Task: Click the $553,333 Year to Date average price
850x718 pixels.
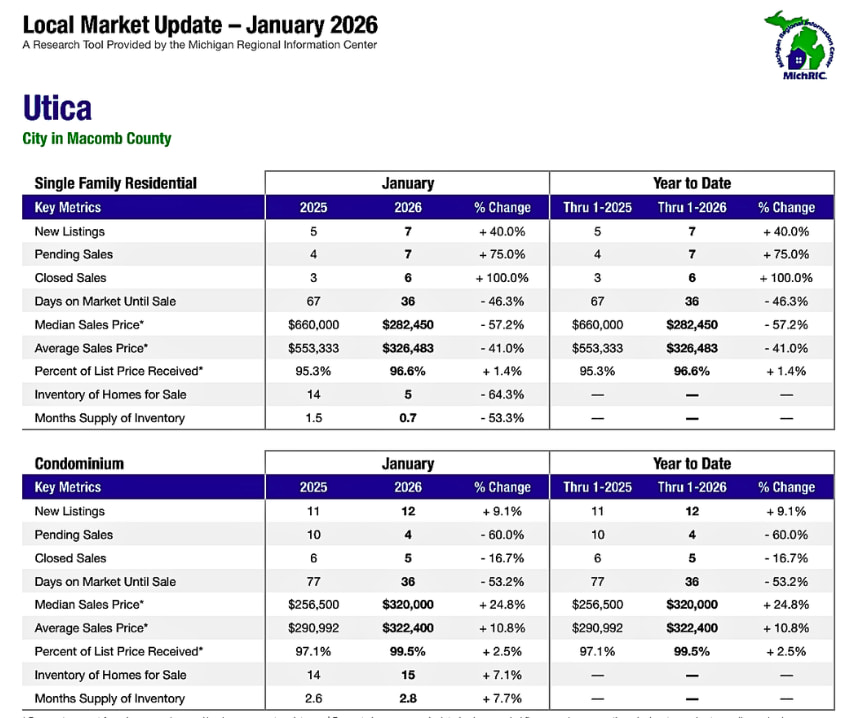Action: coord(597,348)
